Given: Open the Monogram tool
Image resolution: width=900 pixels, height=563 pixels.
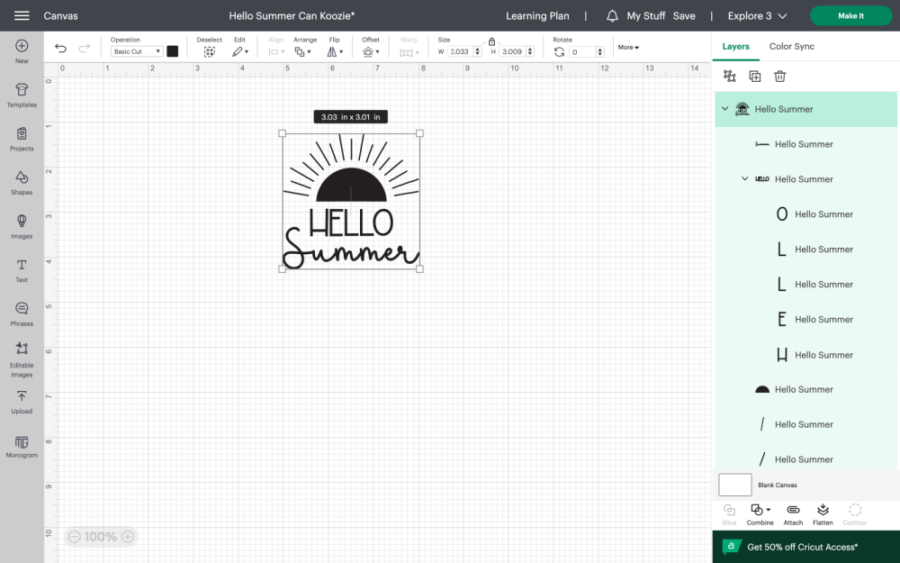Looking at the screenshot, I should click(21, 445).
